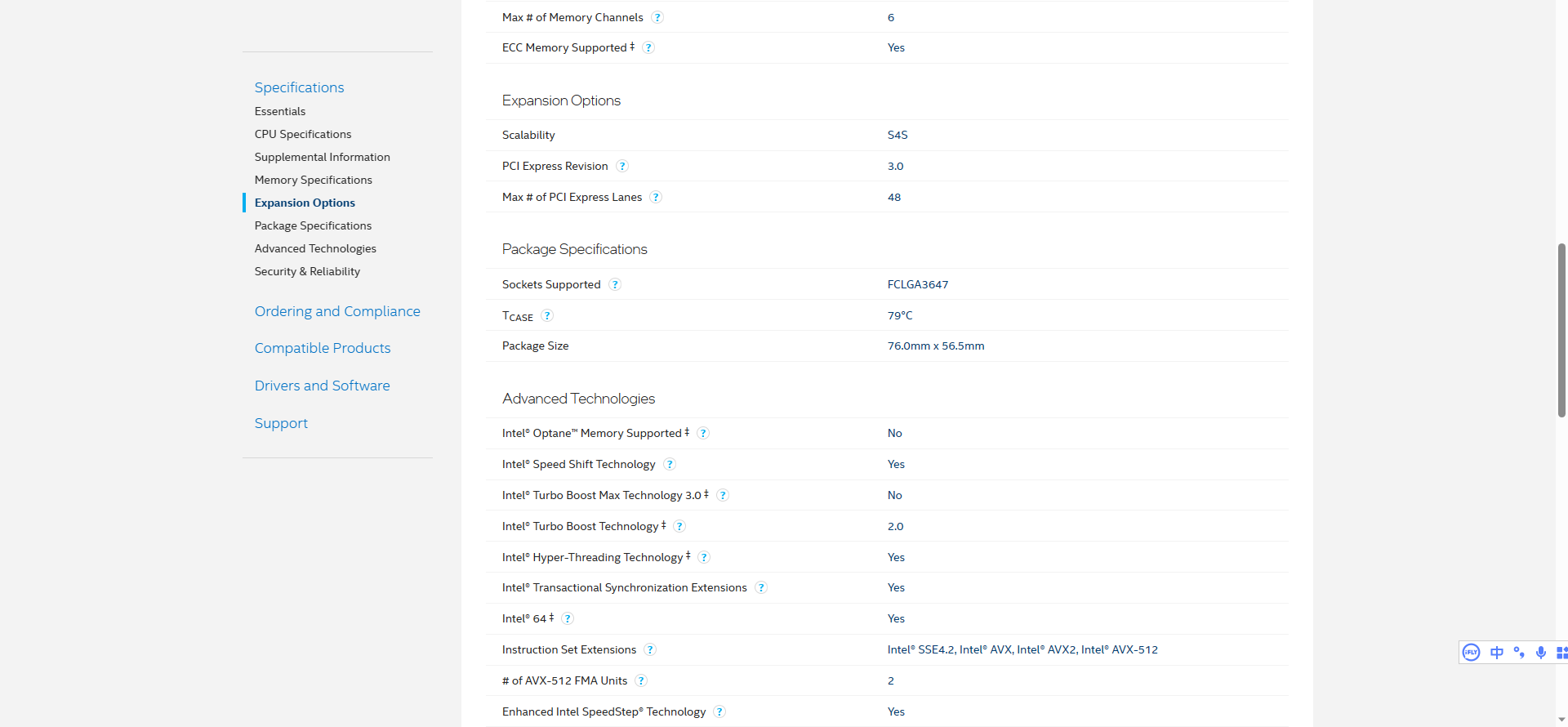
Task: Switch IME Chinese/English mode icon
Action: [x=1497, y=652]
